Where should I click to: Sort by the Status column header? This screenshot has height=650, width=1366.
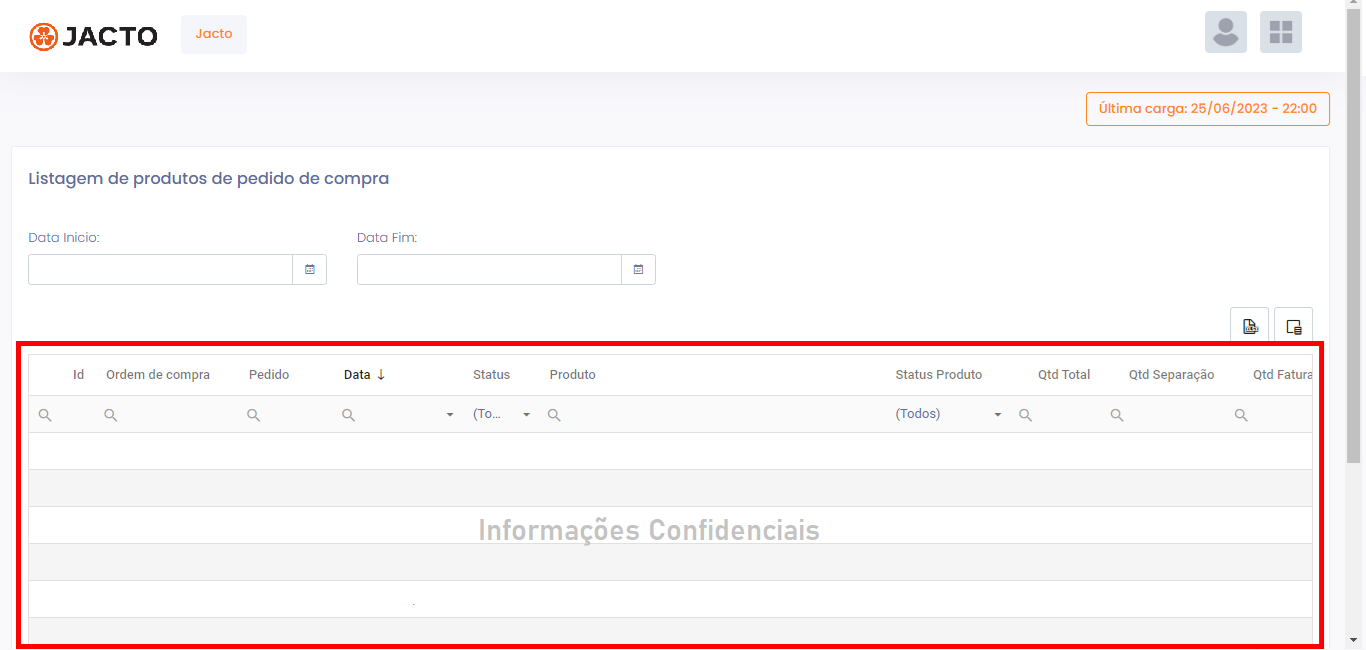[x=491, y=375]
